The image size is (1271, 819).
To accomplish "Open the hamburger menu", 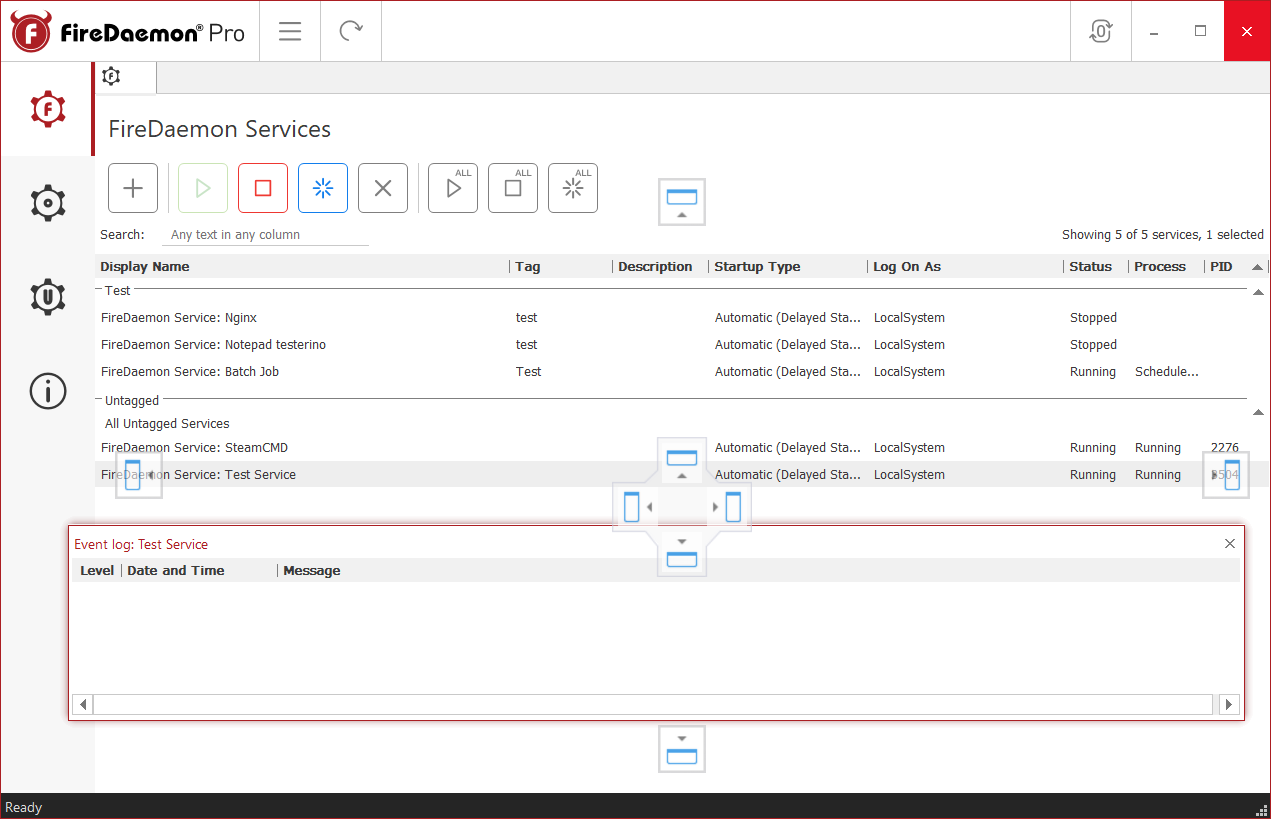I will click(x=290, y=31).
